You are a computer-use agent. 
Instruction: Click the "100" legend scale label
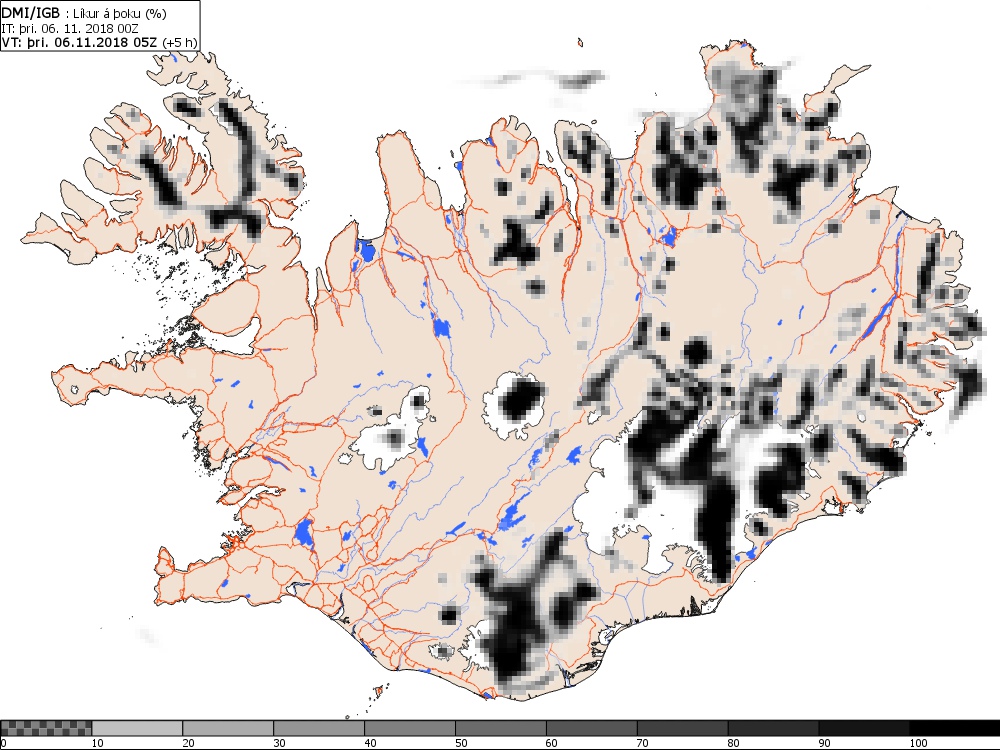pos(918,743)
